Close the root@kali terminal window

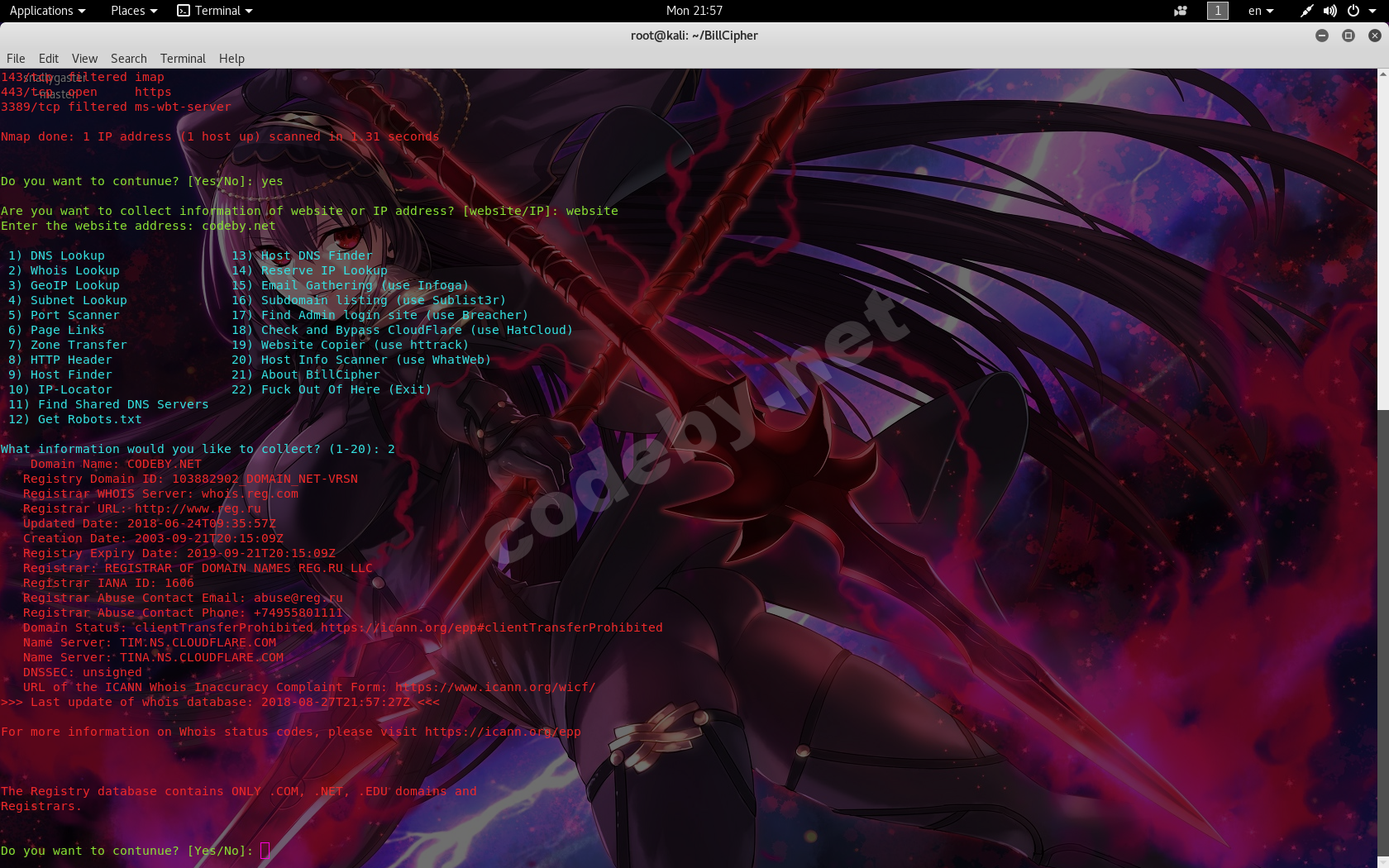(1375, 36)
